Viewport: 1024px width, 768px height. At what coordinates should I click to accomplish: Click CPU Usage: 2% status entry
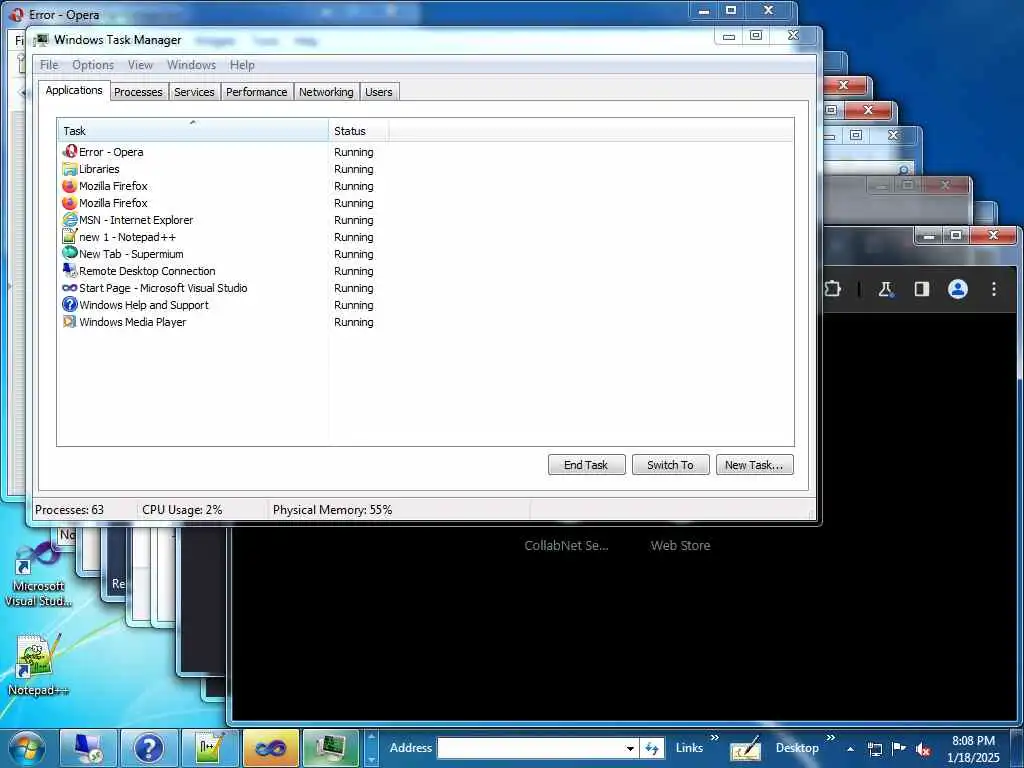click(x=182, y=510)
